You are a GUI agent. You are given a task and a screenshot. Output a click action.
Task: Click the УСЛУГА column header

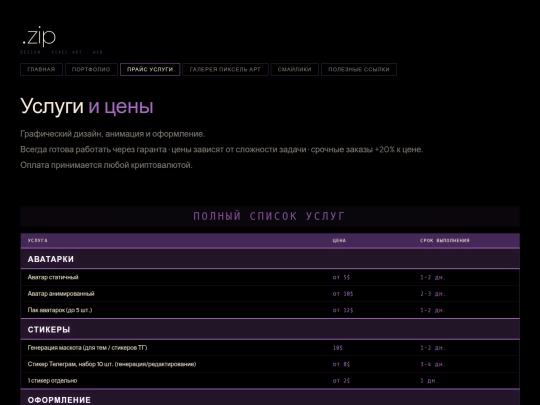coord(38,240)
